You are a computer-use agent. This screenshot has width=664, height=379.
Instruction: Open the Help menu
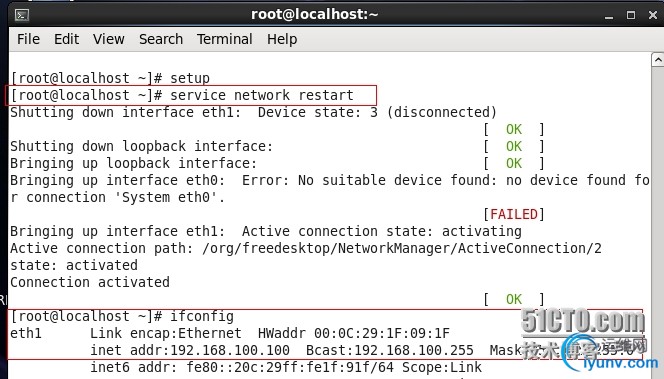[x=282, y=39]
